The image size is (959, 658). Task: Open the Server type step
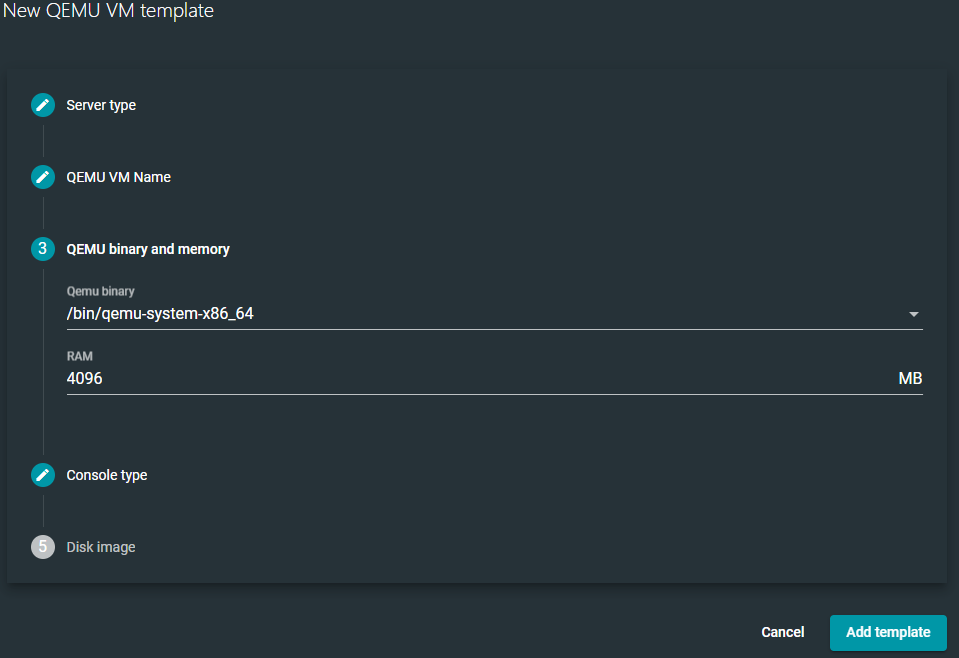101,105
